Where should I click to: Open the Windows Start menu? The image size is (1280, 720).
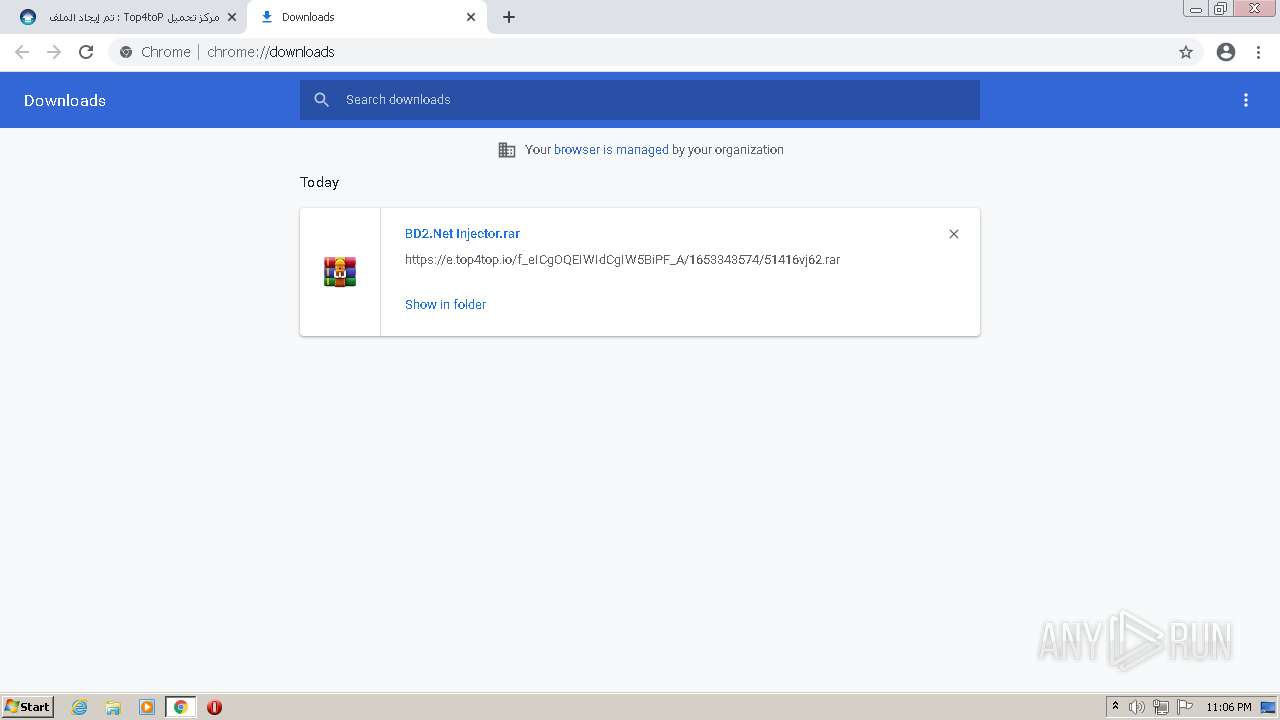coord(28,707)
